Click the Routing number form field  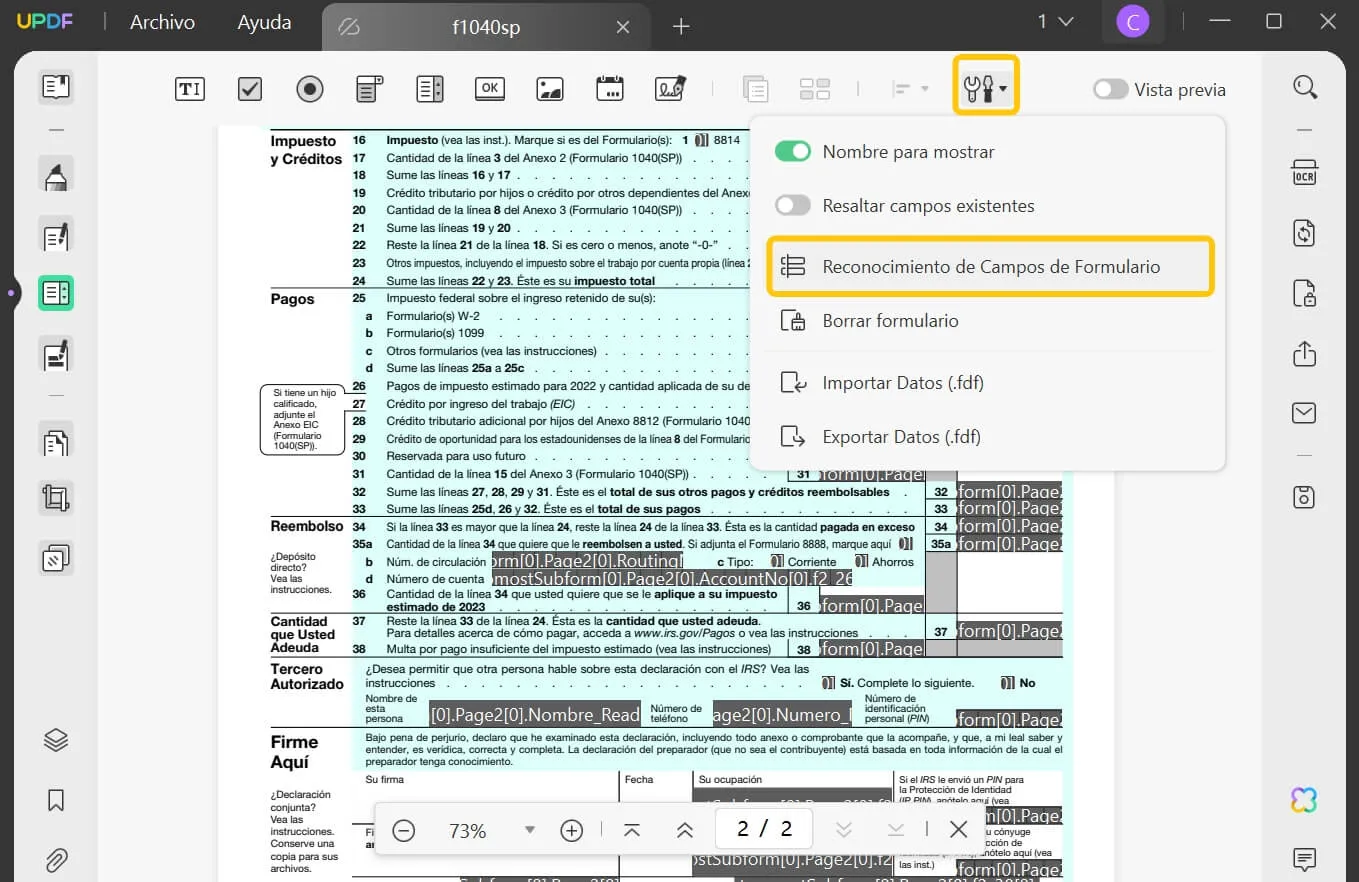tap(587, 561)
